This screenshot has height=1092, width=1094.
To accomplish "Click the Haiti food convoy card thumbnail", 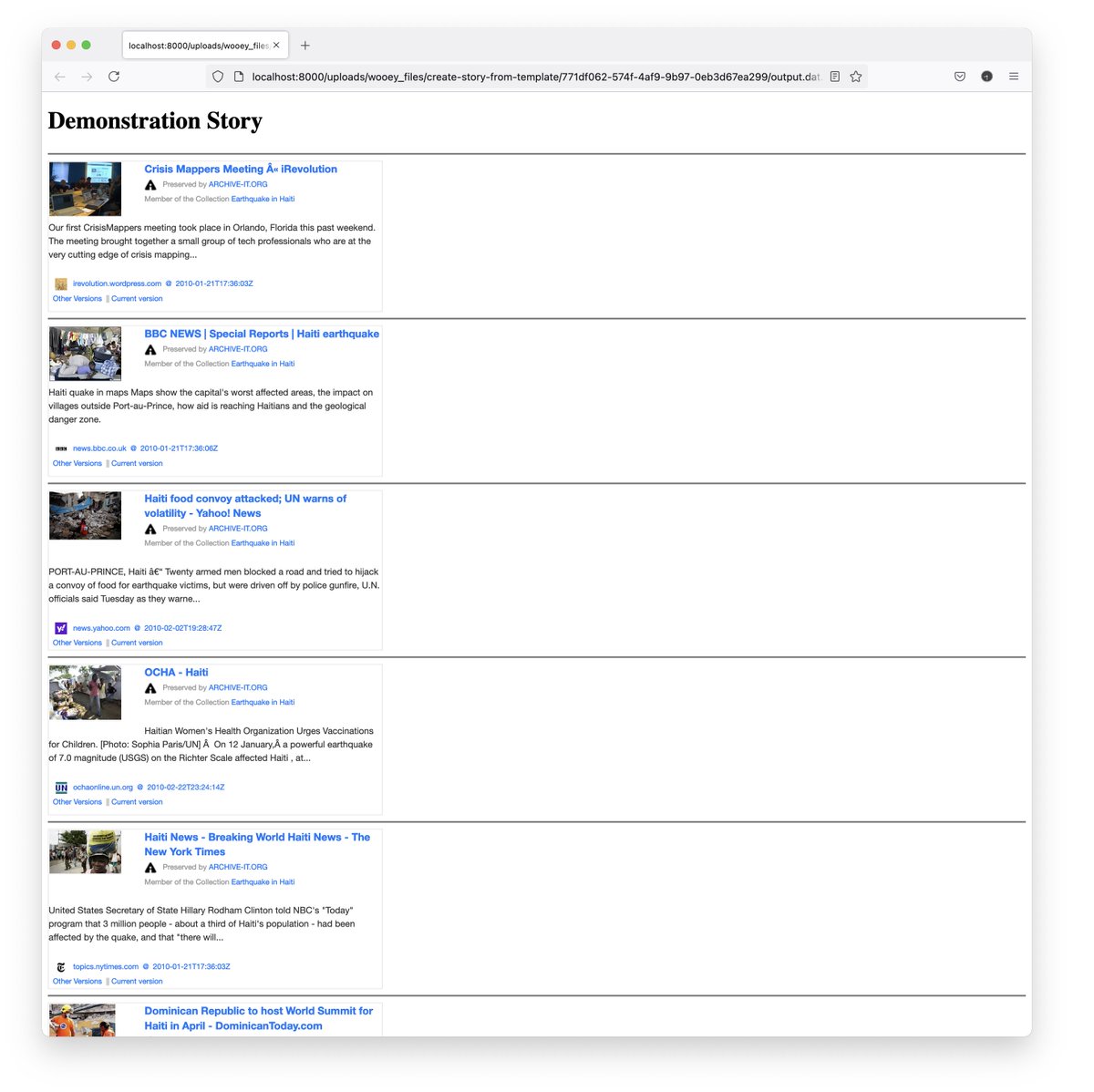I will [85, 516].
